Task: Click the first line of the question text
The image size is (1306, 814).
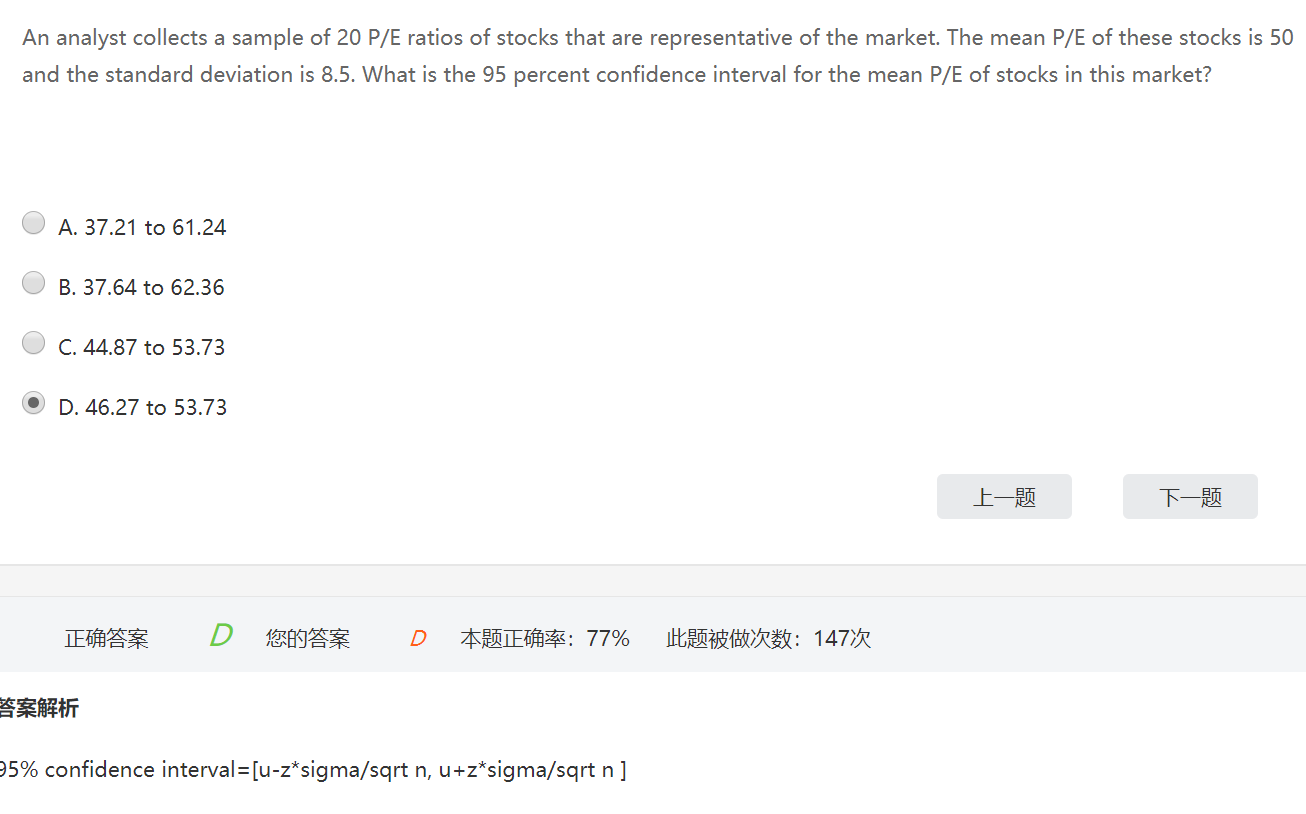Action: pos(657,38)
